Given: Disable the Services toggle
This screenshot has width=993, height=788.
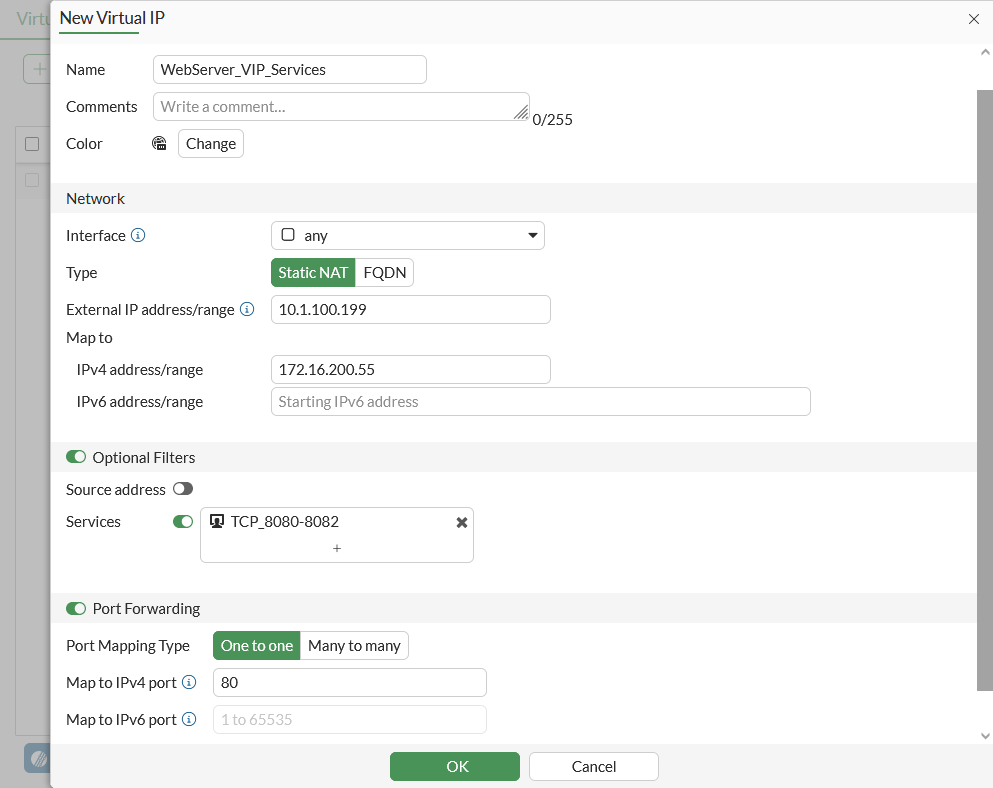Looking at the screenshot, I should [x=183, y=521].
